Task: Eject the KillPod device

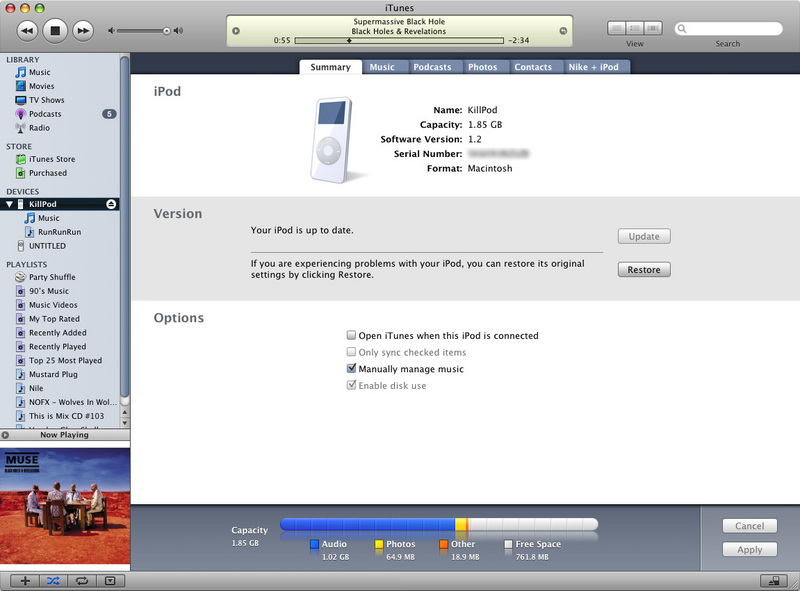Action: click(x=111, y=204)
